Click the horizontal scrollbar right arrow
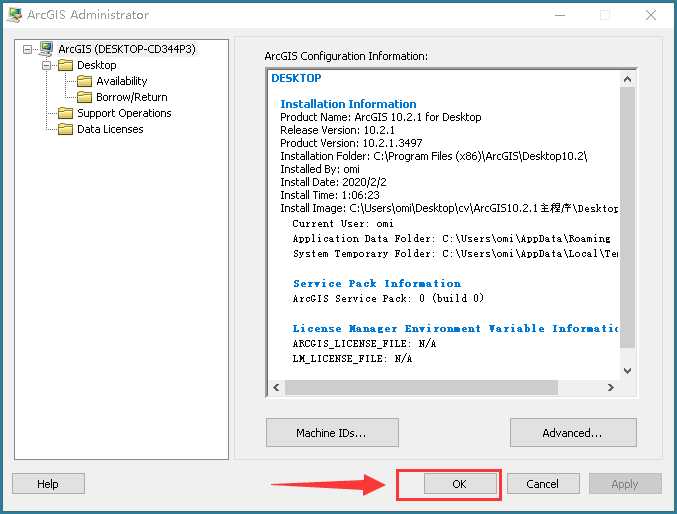The height and width of the screenshot is (514, 677). point(611,387)
